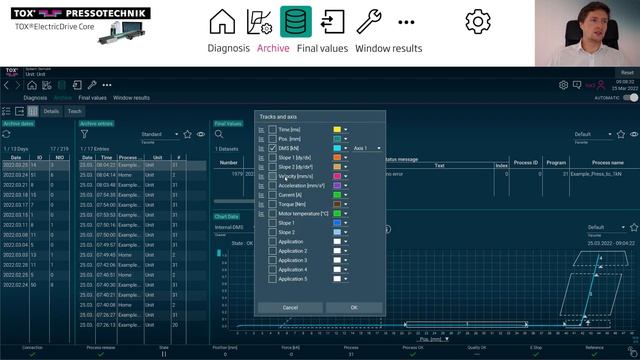The width and height of the screenshot is (640, 360).
Task: Select the highlighted columns view icon
Action: 33,111
